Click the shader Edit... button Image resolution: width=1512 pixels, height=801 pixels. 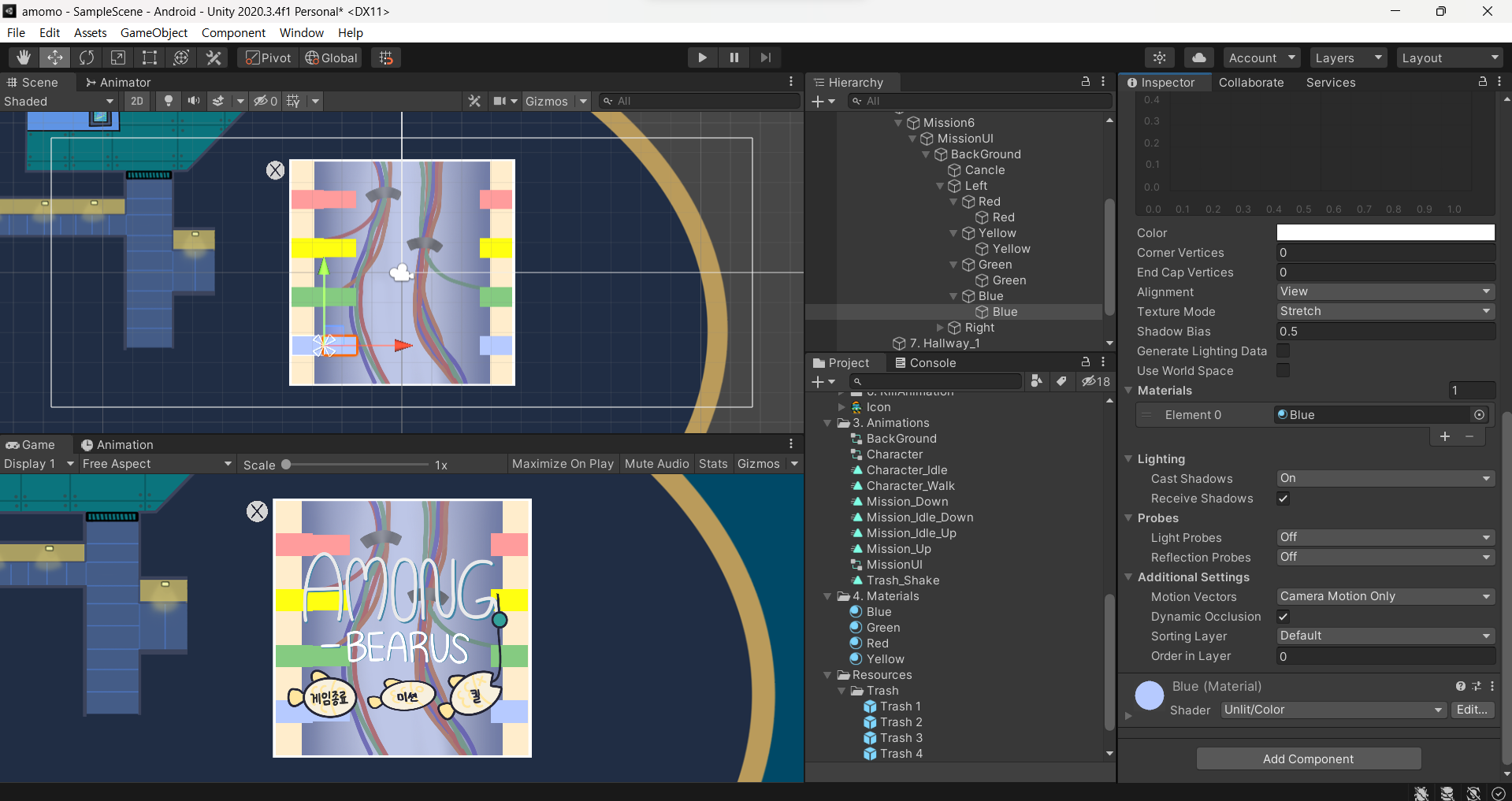1472,710
